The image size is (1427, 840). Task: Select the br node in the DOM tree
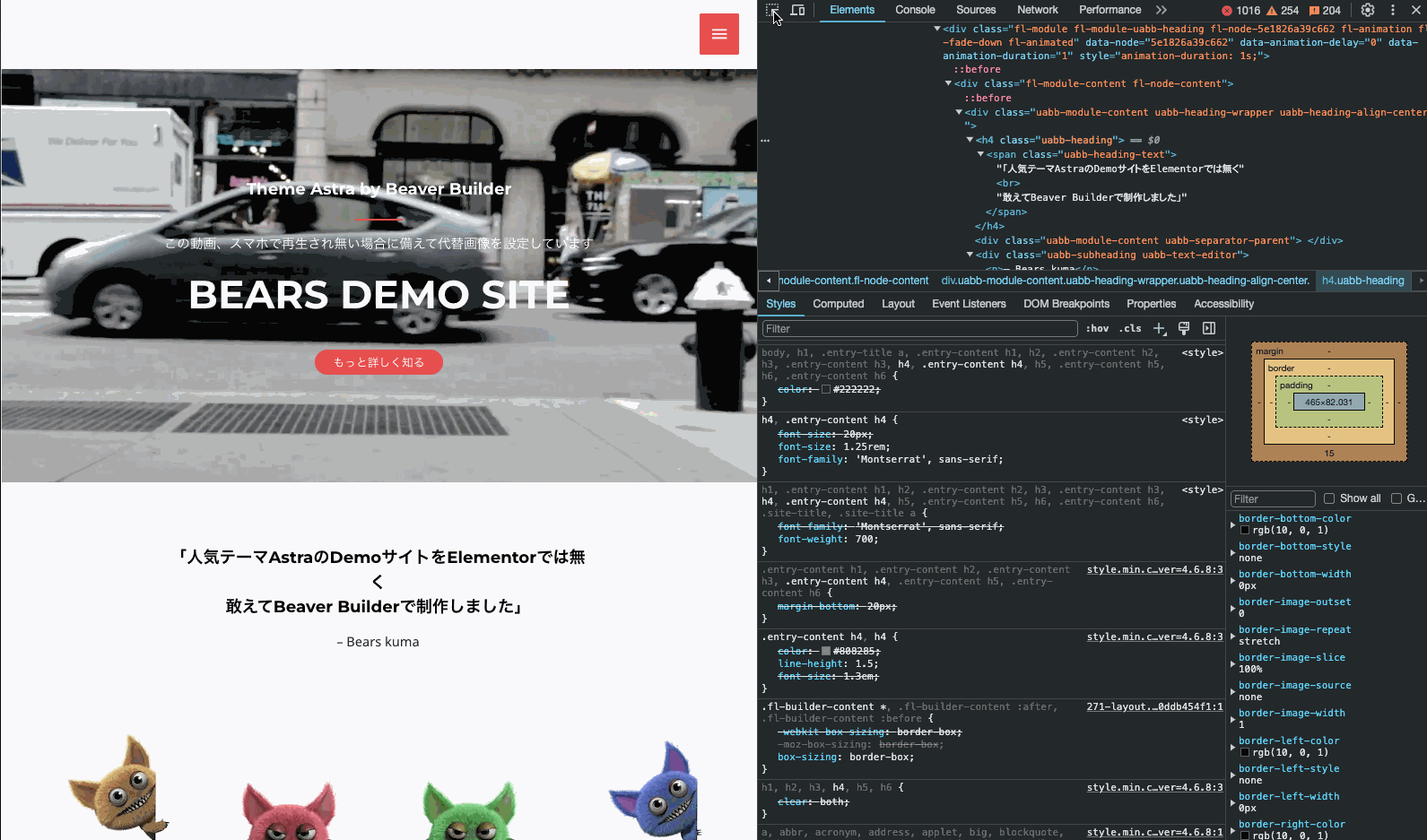tap(1008, 183)
